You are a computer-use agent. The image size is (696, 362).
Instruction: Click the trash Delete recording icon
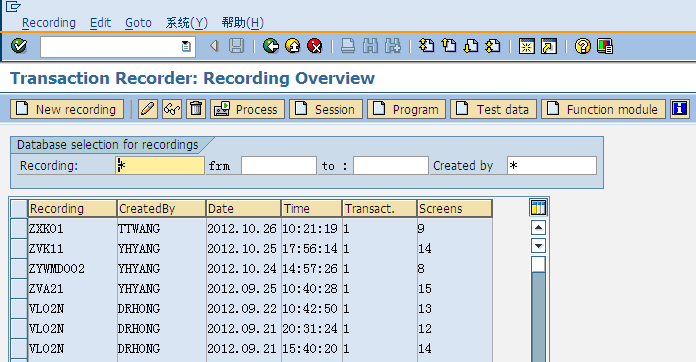click(196, 109)
